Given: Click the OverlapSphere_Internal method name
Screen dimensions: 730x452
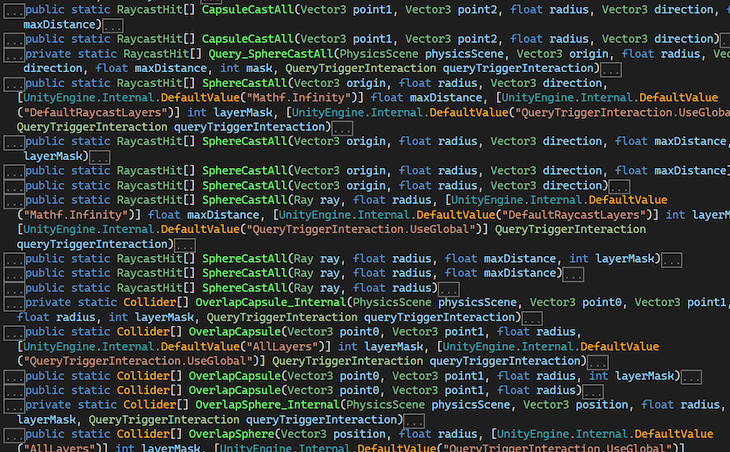Looking at the screenshot, I should click(x=267, y=405).
